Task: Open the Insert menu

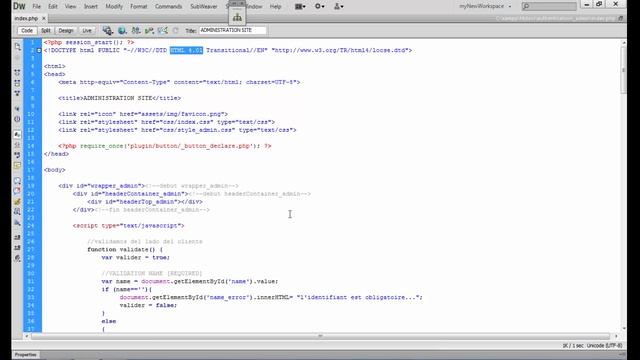Action: (91, 7)
